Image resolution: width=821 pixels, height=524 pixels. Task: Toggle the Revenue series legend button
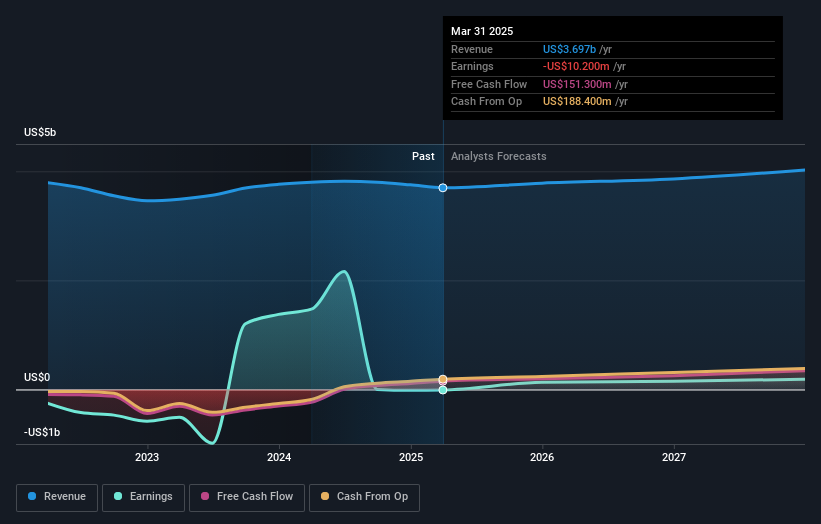pos(57,497)
